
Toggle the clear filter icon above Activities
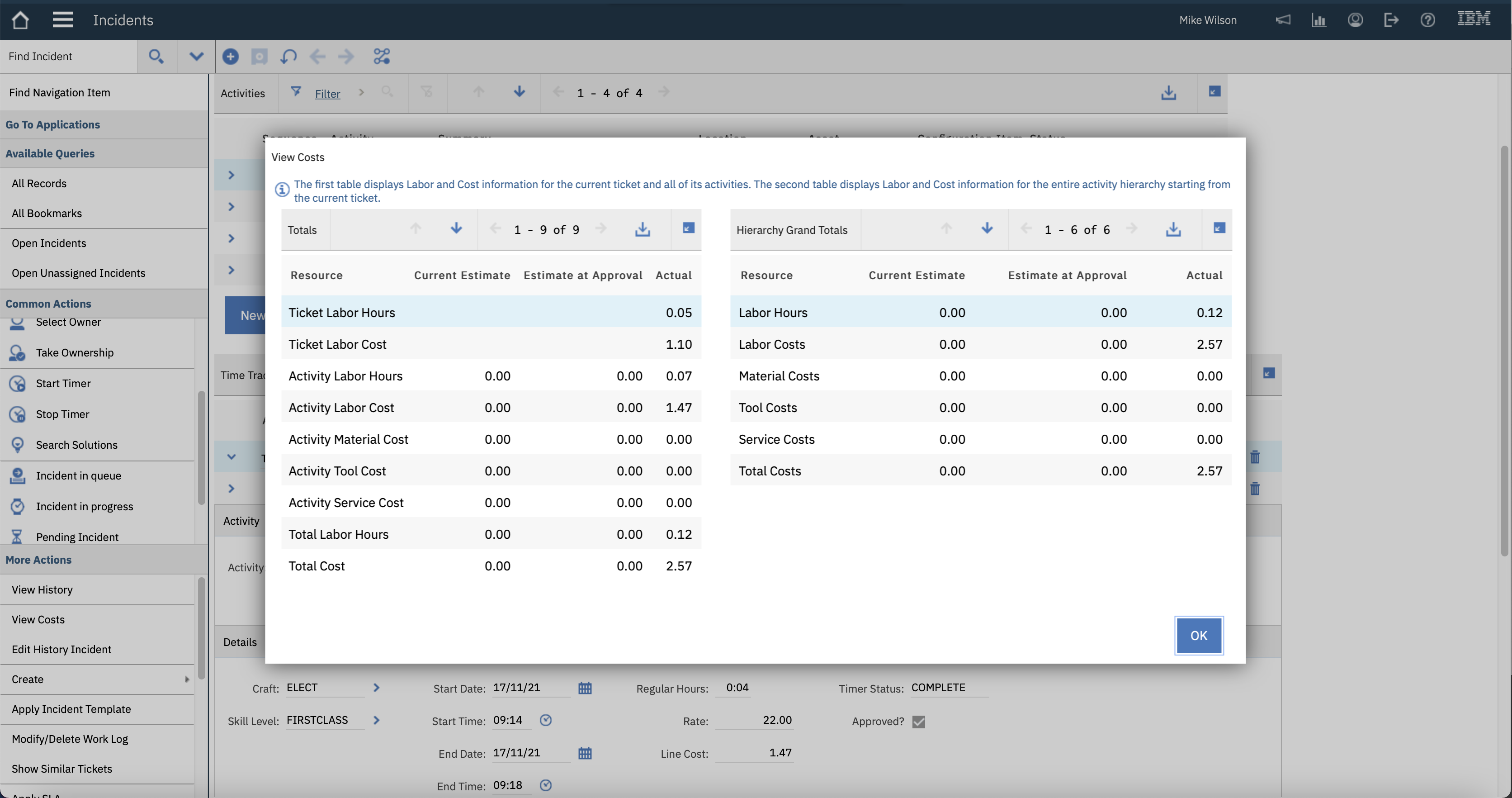click(427, 93)
